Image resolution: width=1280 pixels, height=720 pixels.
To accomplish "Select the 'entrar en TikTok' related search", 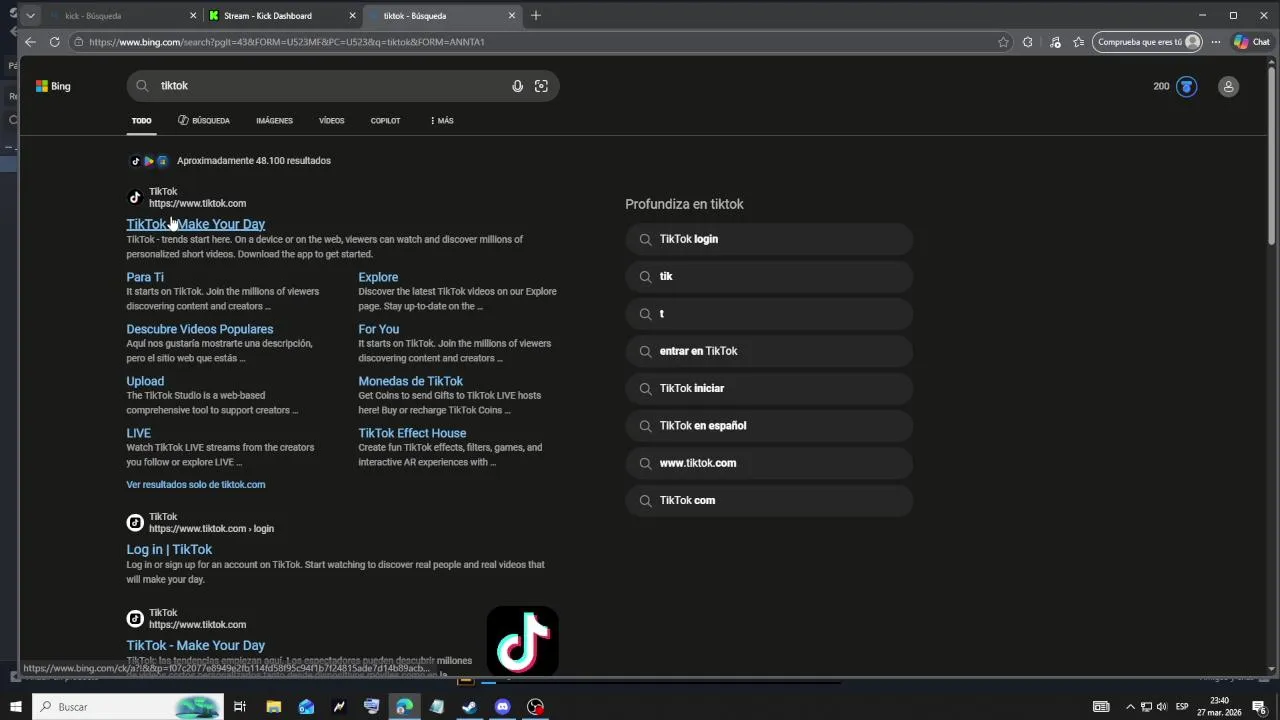I will coord(769,351).
